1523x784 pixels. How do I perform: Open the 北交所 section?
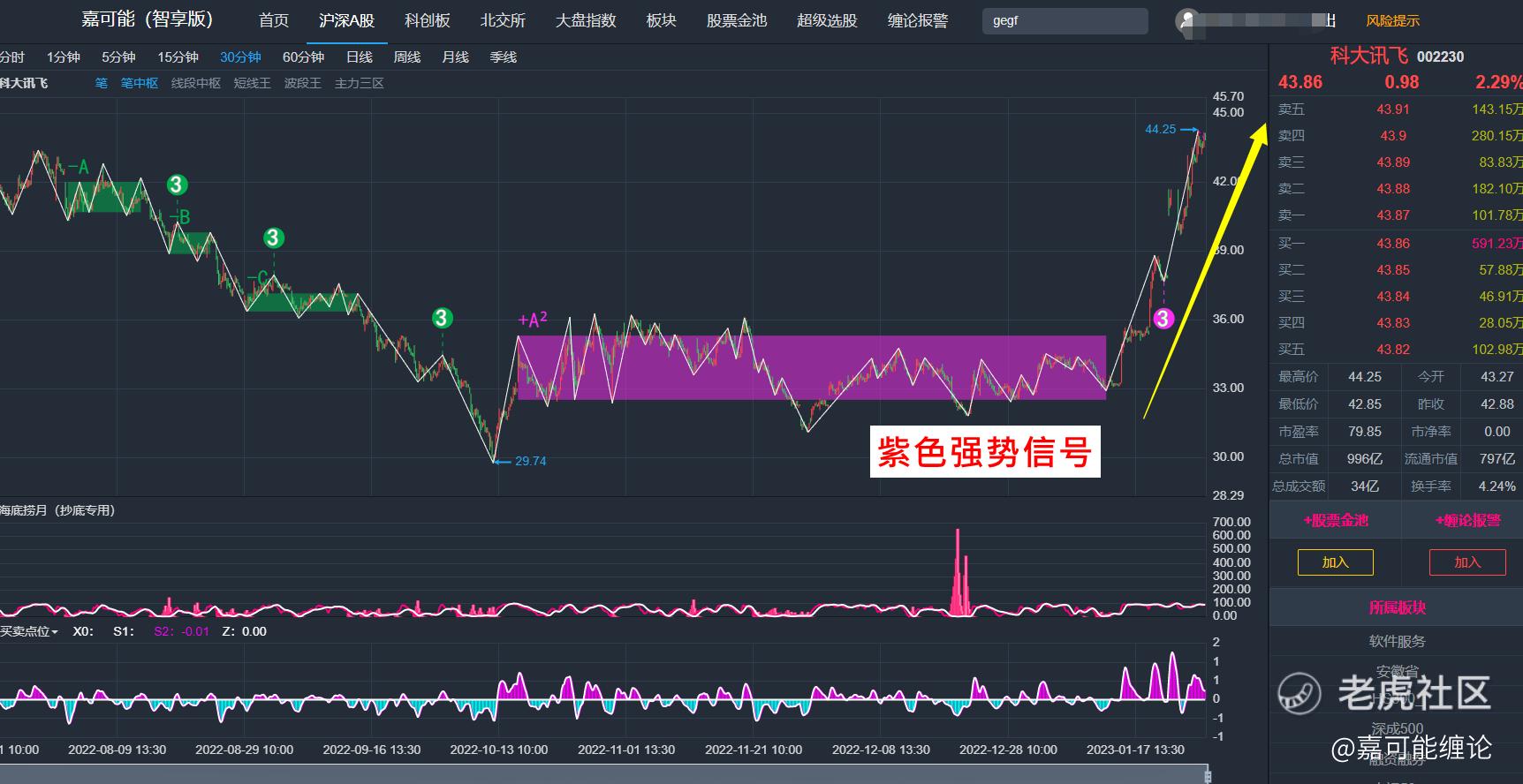click(503, 20)
